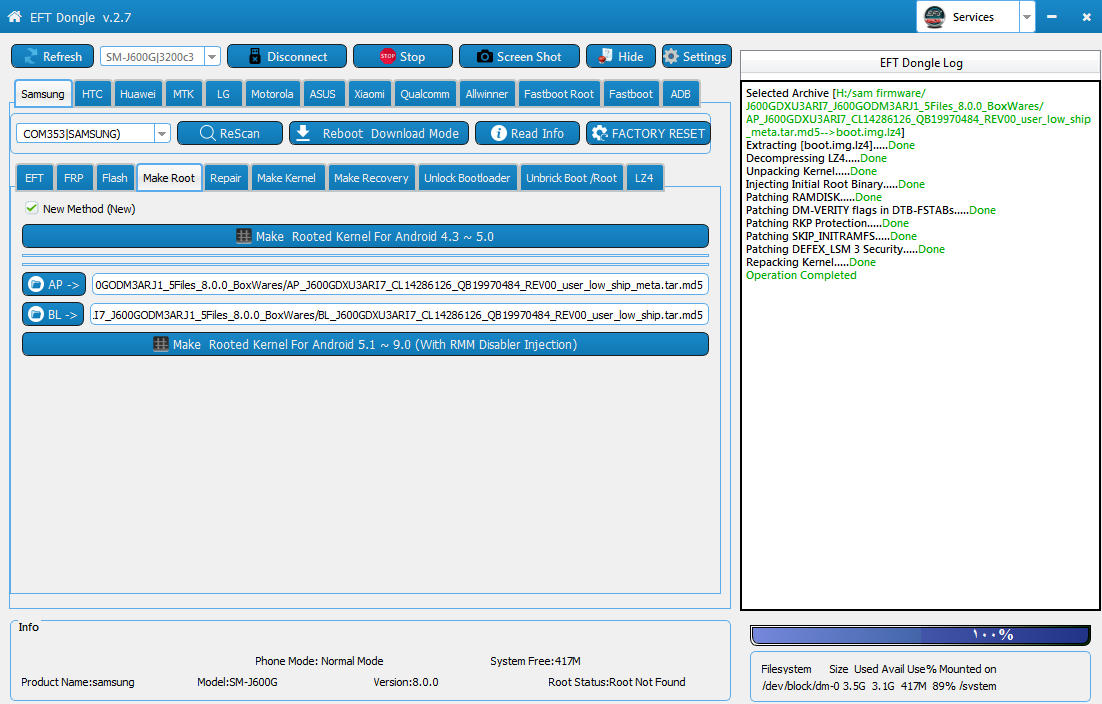Click the Factory Reset gear icon
Screen dimensions: 1102x704
599,133
